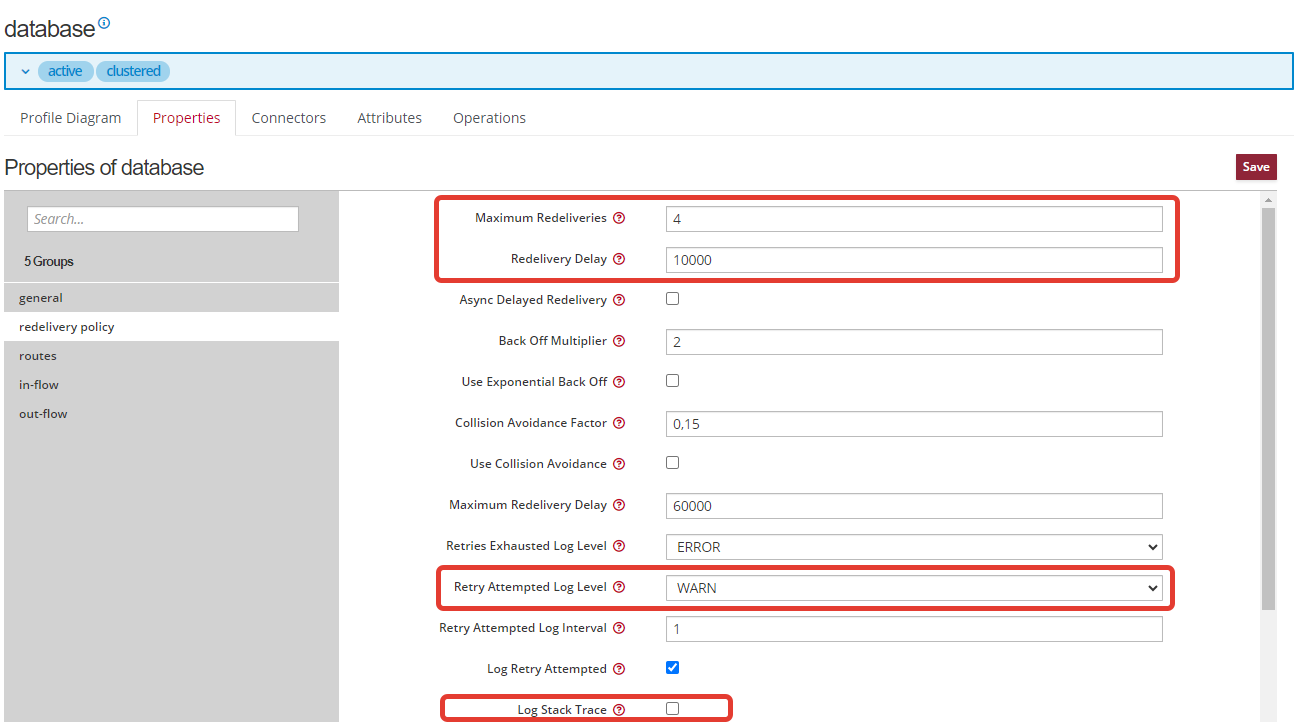This screenshot has width=1295, height=722.
Task: Click help icon for Retry Attempted Log Interval
Action: click(619, 628)
